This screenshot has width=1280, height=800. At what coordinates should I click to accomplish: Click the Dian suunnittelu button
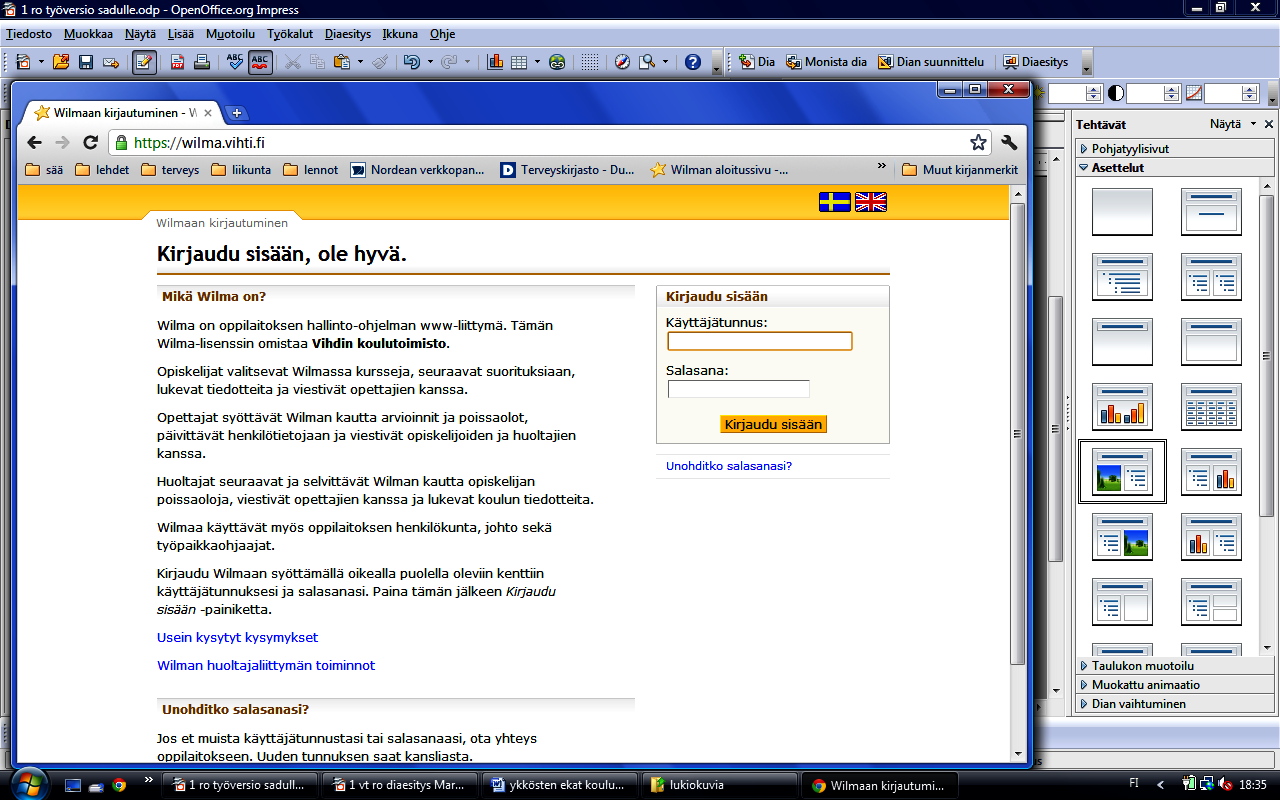(931, 62)
